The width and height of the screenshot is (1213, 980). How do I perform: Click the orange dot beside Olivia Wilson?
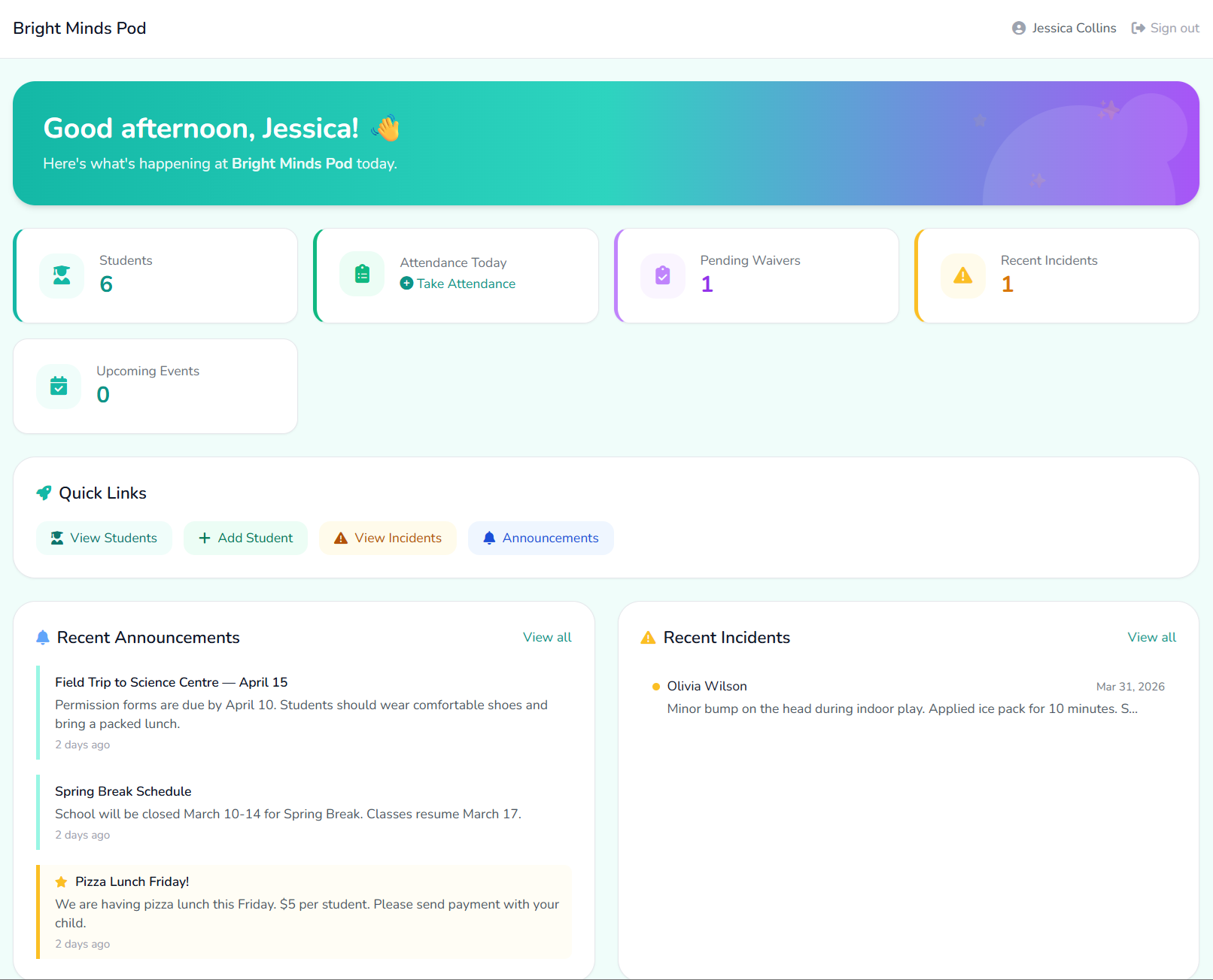tap(656, 686)
